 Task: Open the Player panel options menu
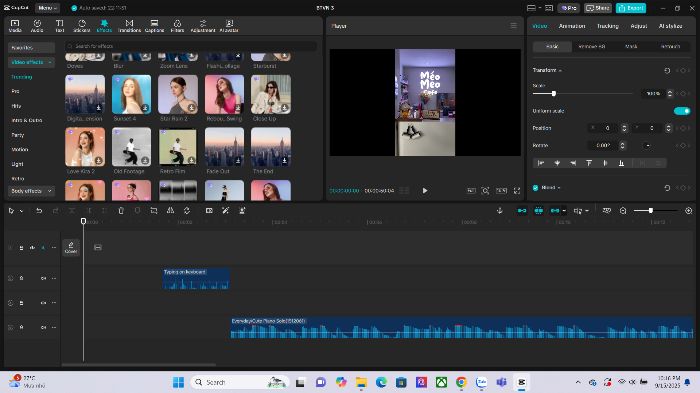click(x=513, y=26)
